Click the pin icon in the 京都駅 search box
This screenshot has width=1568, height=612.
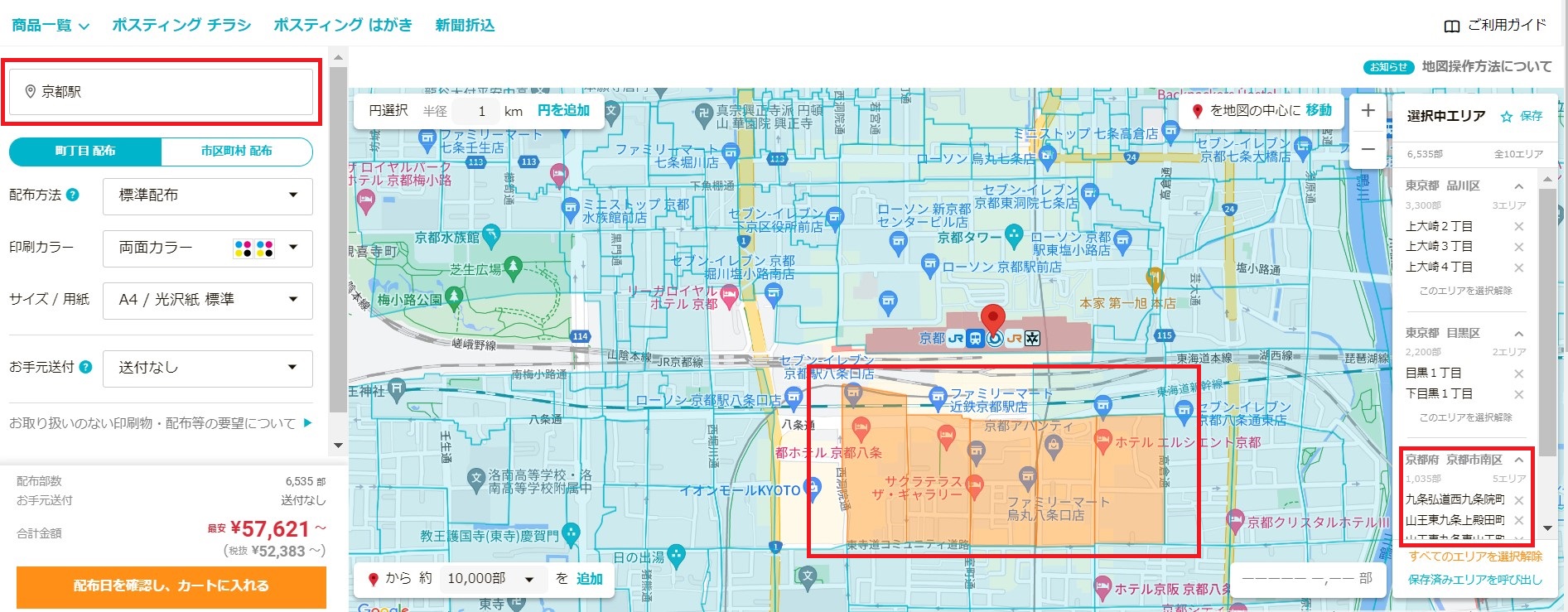[31, 92]
